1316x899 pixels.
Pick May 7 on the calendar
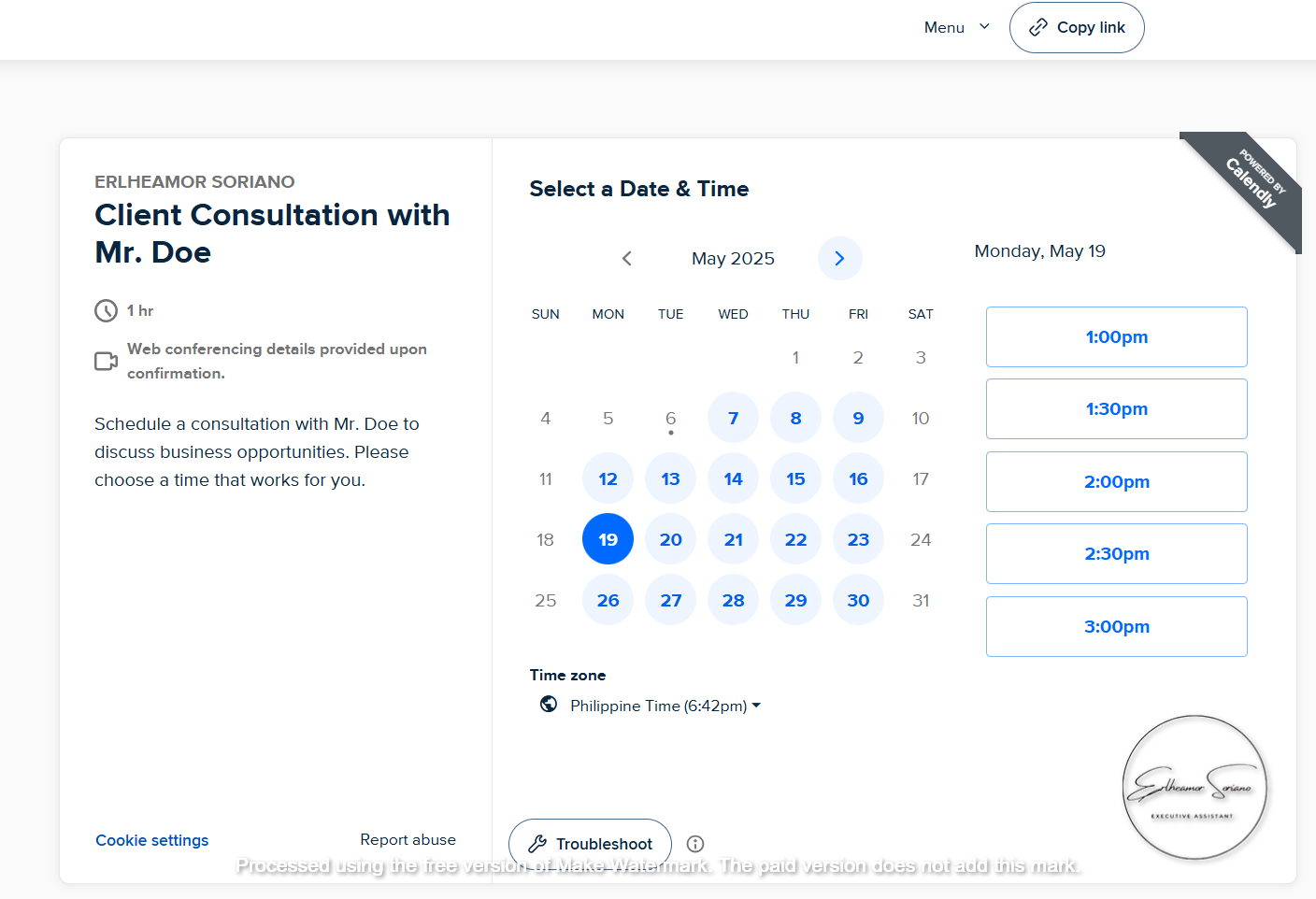(x=733, y=418)
